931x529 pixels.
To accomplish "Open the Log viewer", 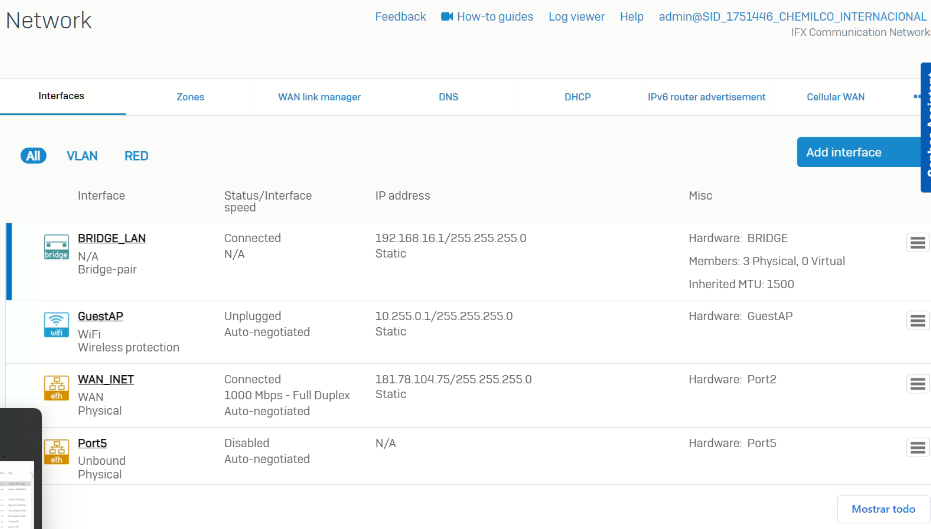I will click(x=576, y=17).
